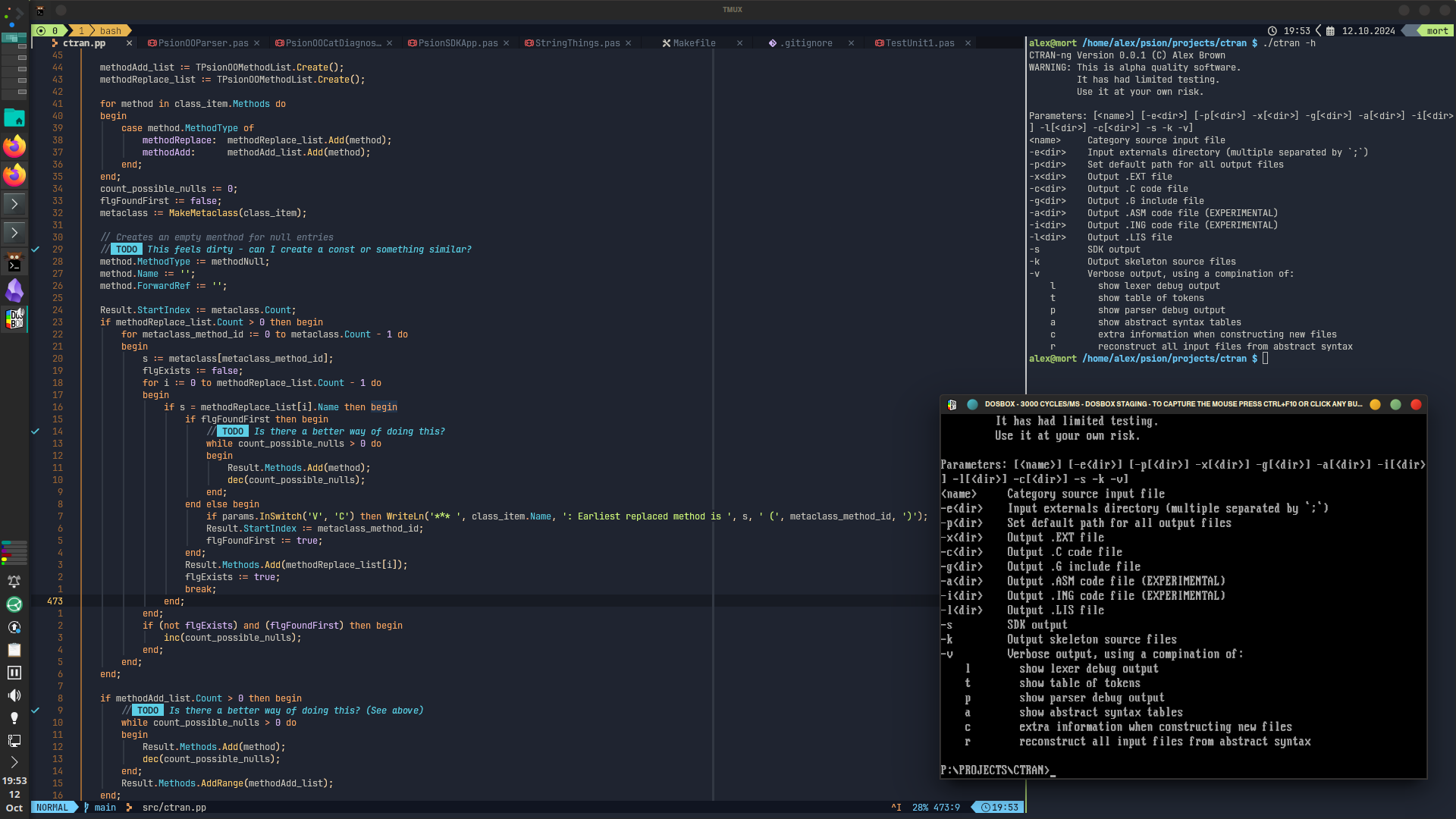Click the clock icon beside 19:53 in tmux bar
Image resolution: width=1456 pixels, height=819 pixels.
click(x=1272, y=31)
